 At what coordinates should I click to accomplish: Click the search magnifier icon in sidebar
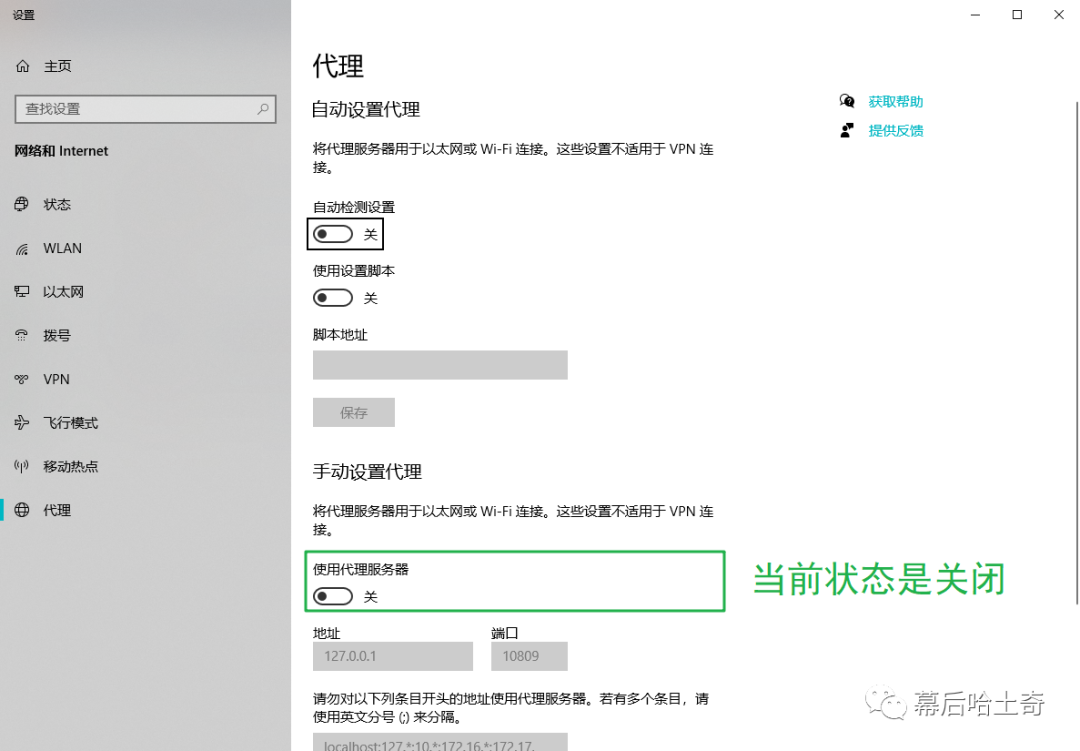pos(263,109)
